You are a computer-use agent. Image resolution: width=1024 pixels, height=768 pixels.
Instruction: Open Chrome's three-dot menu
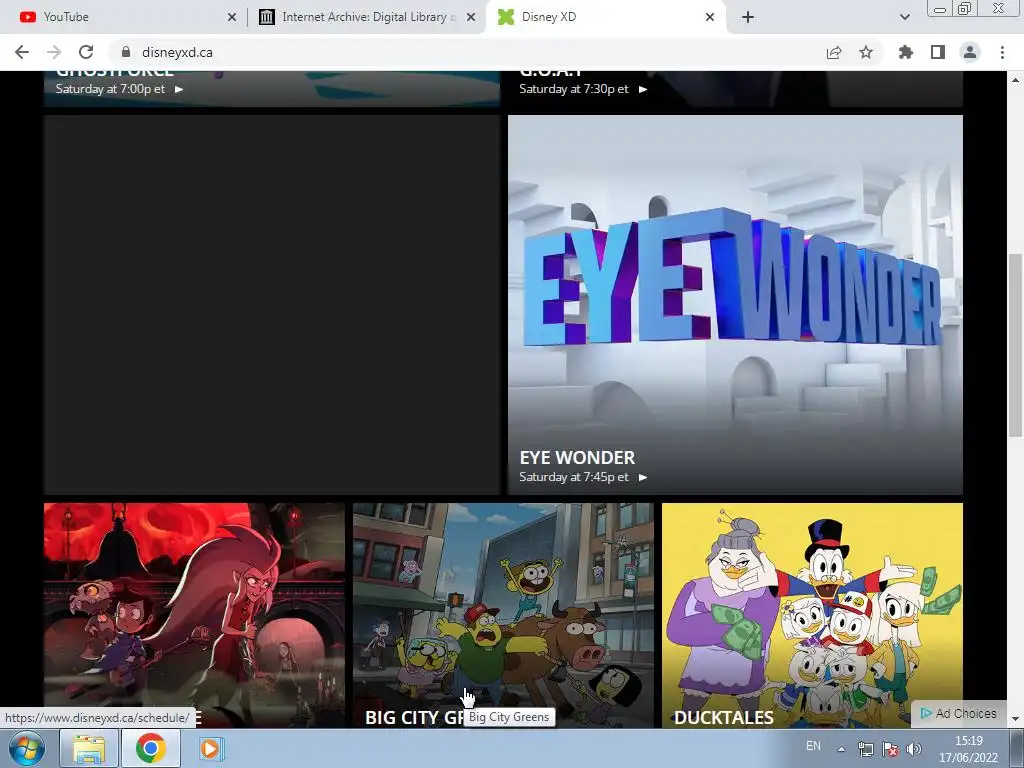tap(1002, 52)
